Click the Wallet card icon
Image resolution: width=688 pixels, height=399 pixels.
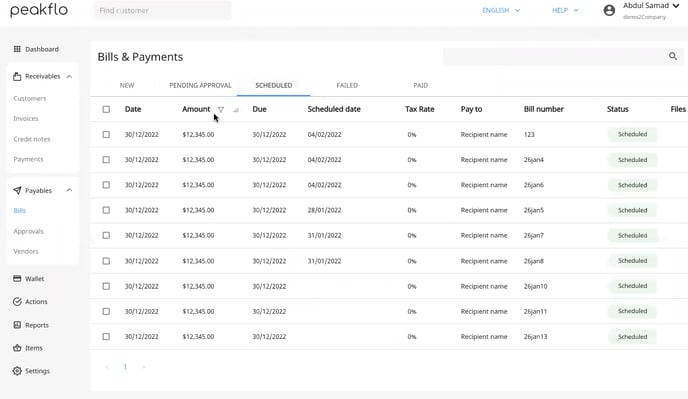pos(17,279)
